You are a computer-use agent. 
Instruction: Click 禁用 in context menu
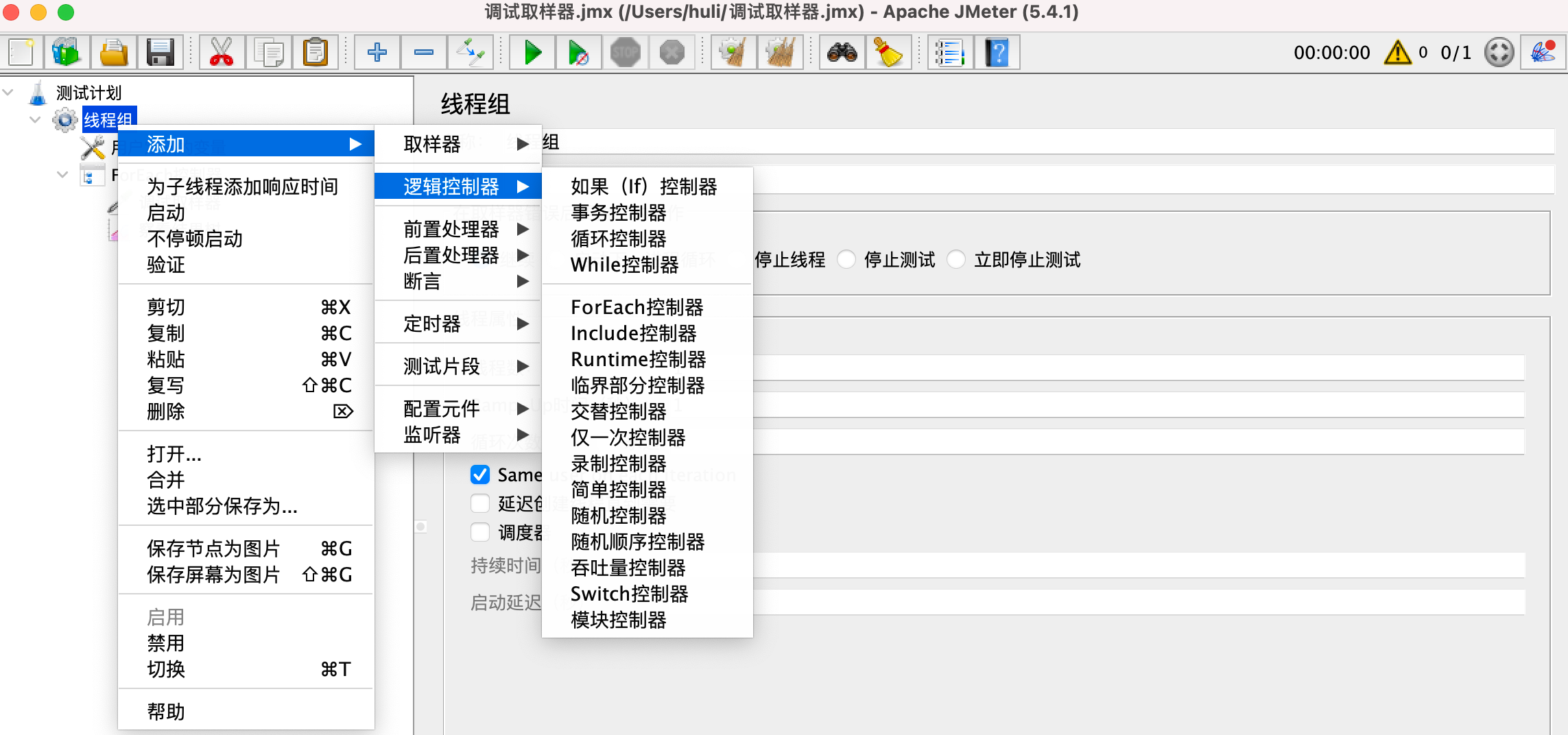pos(246,643)
